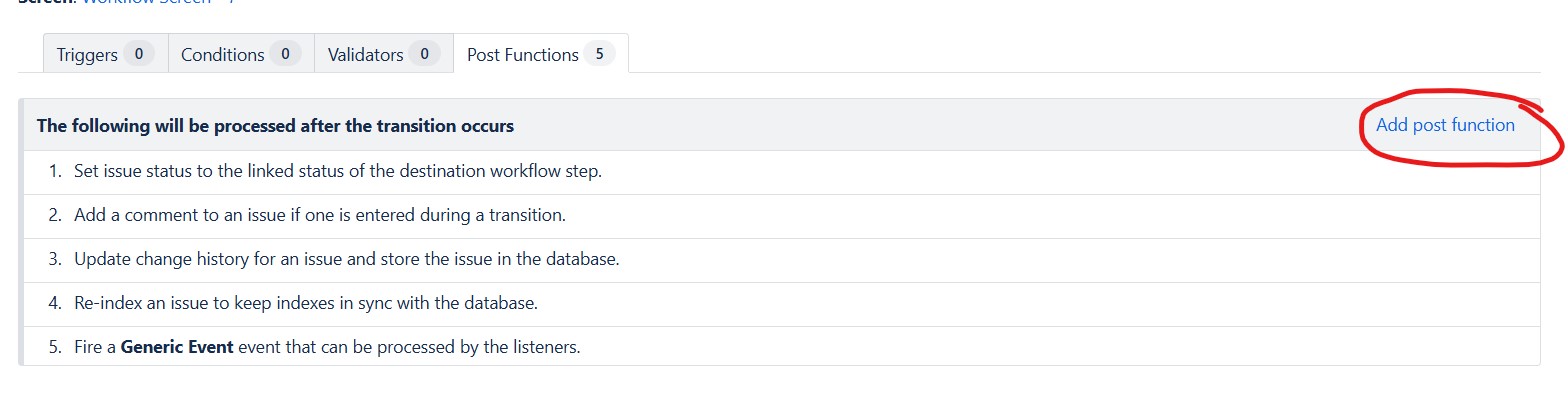Screen dimensions: 1568x401
Task: Click the Conditions count badge showing 0
Action: (x=285, y=54)
